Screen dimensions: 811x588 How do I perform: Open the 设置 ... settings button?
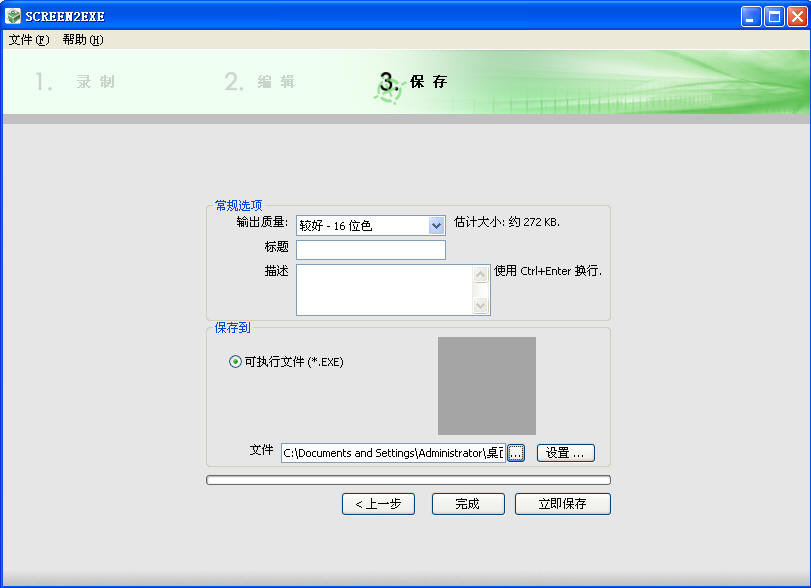coord(566,453)
